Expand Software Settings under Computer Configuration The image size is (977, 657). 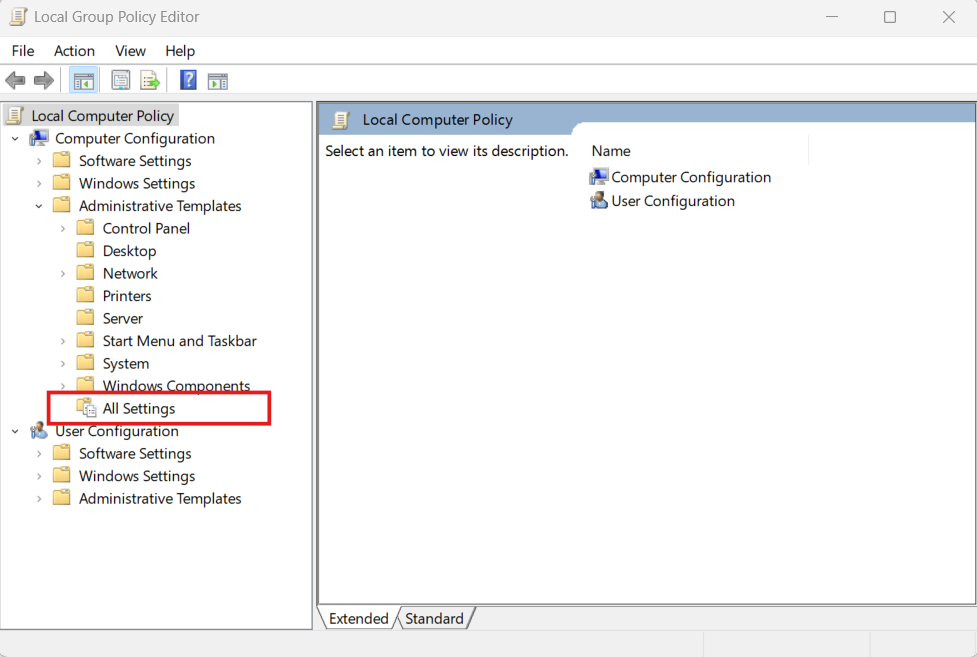(x=39, y=161)
